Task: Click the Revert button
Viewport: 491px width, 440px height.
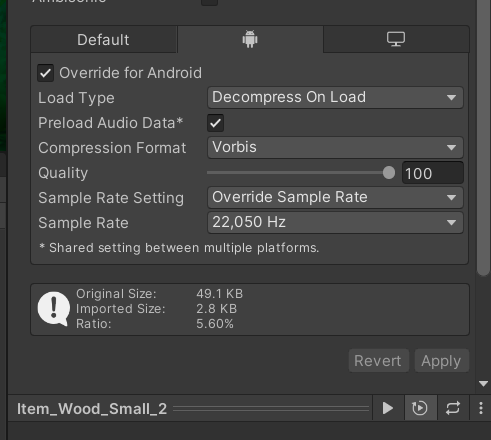Action: pyautogui.click(x=379, y=361)
